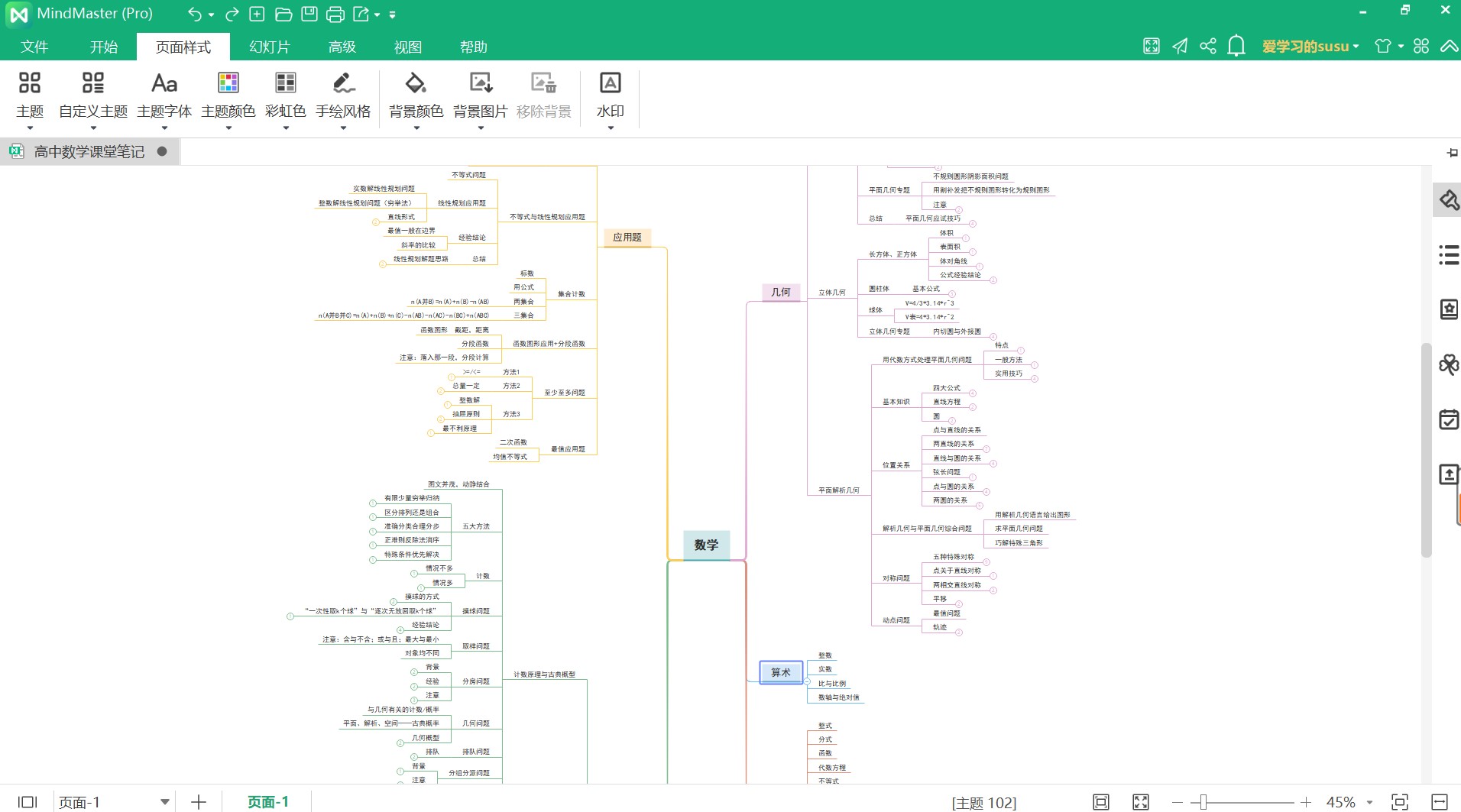The height and width of the screenshot is (812, 1461).
Task: Open the 视图 tab
Action: [408, 47]
